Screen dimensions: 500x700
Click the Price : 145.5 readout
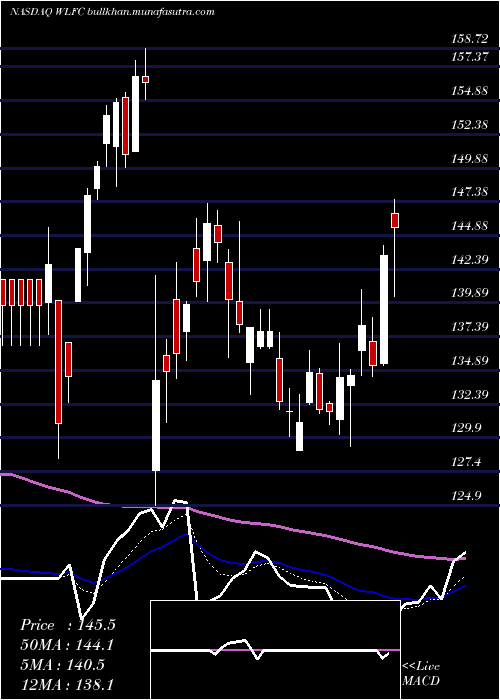point(68,625)
